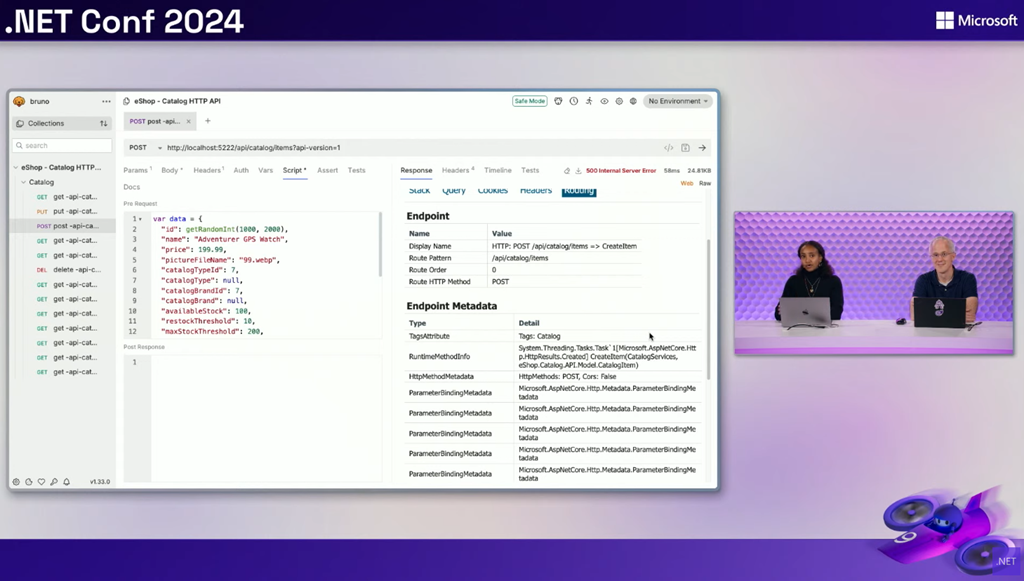Open the Auth request tab
1024x581 pixels.
(x=241, y=170)
